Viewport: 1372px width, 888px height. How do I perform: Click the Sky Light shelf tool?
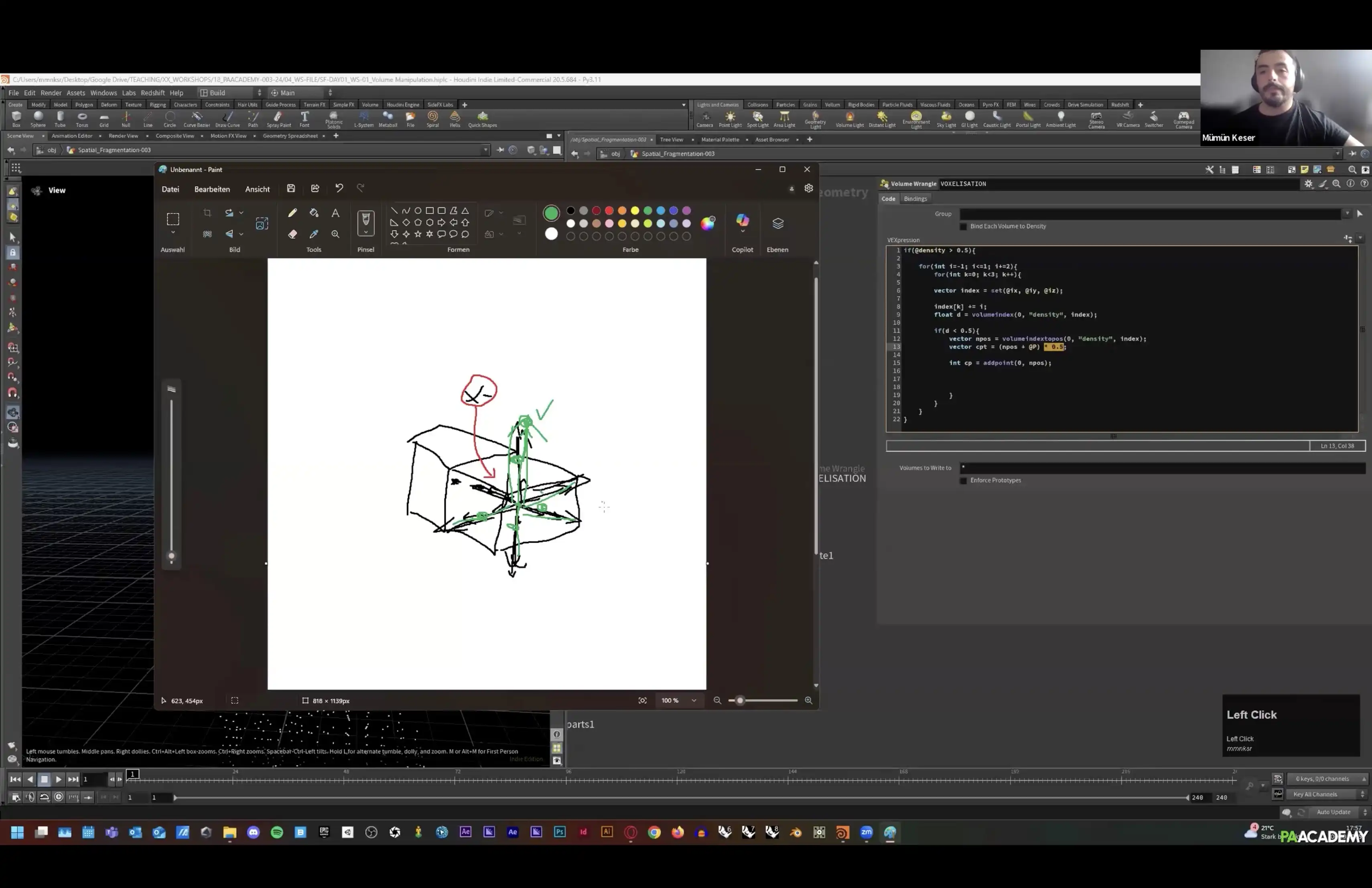tap(946, 119)
